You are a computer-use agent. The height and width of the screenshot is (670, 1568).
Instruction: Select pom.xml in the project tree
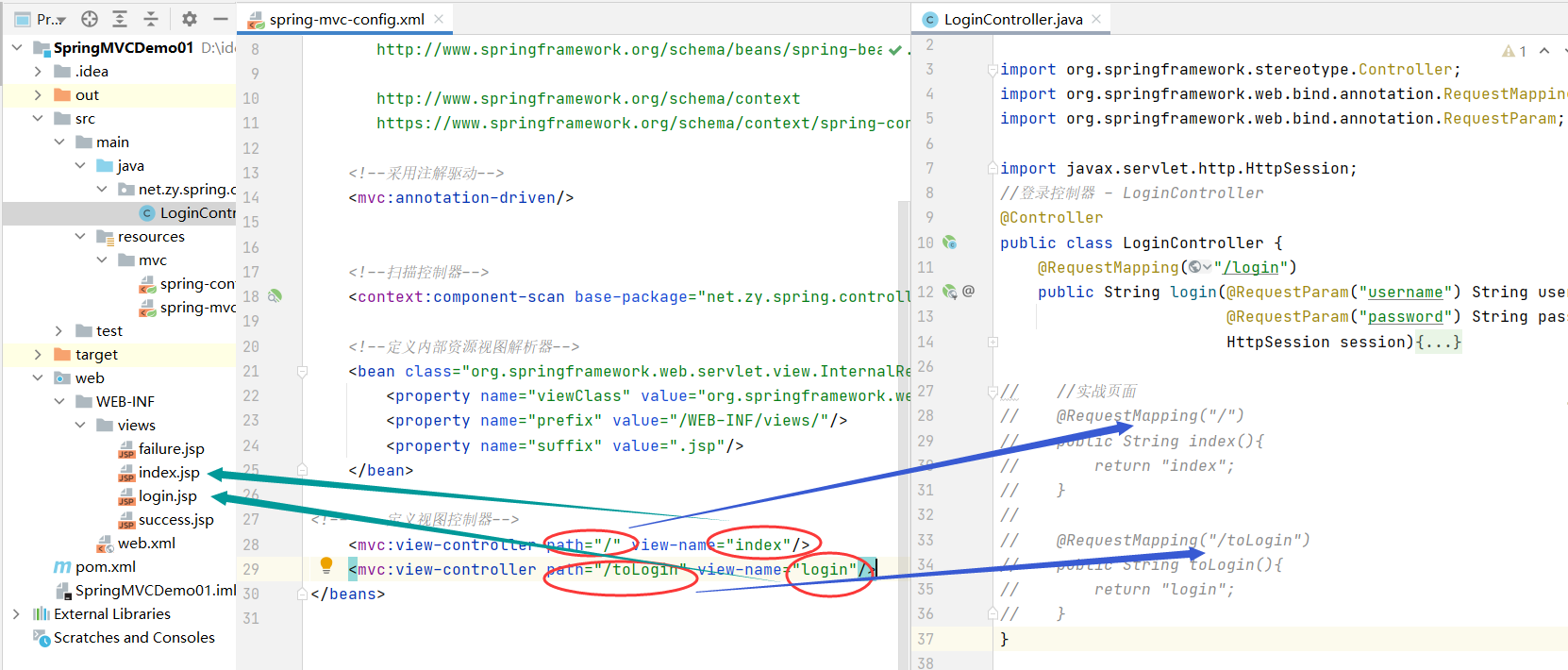(95, 566)
